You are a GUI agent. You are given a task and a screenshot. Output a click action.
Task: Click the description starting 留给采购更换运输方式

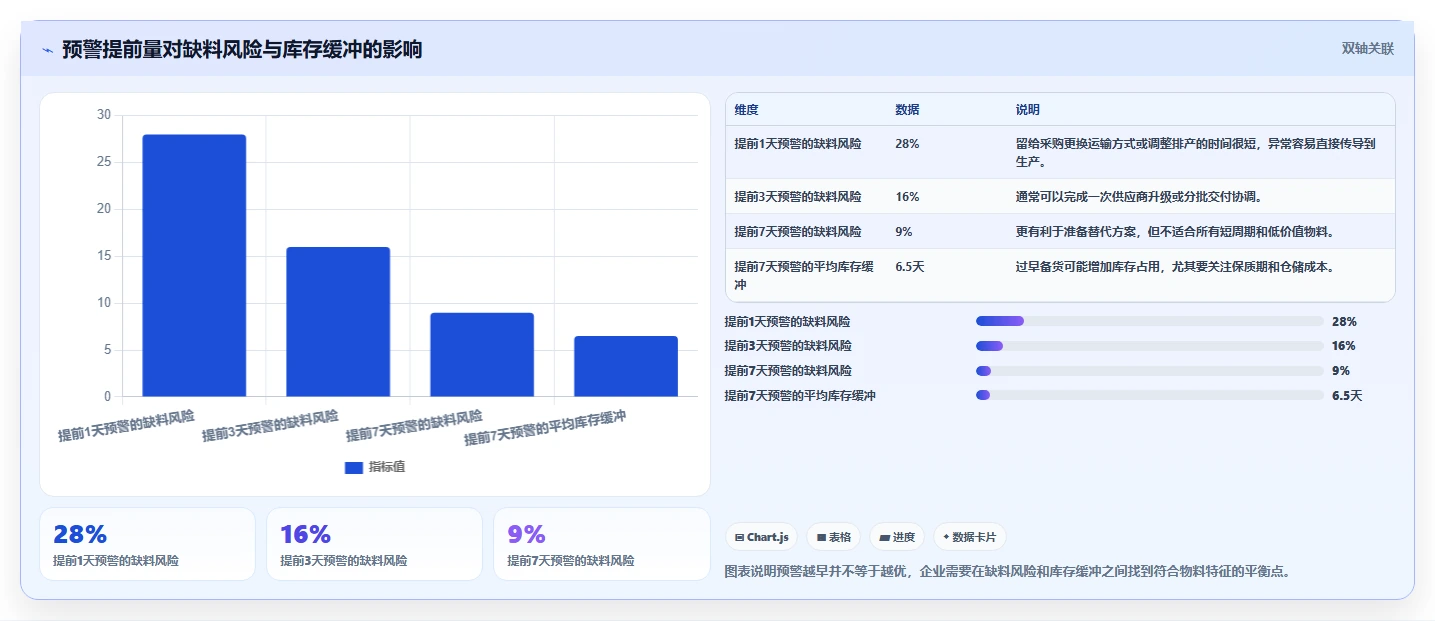tap(1196, 152)
